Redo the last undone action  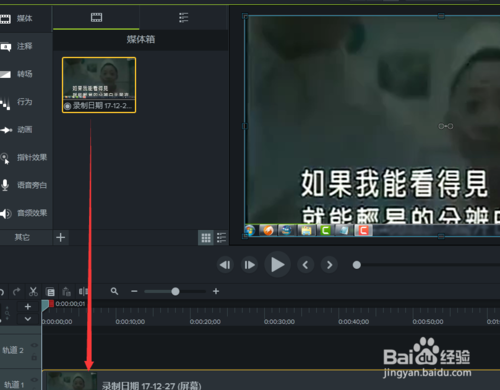(x=16, y=292)
